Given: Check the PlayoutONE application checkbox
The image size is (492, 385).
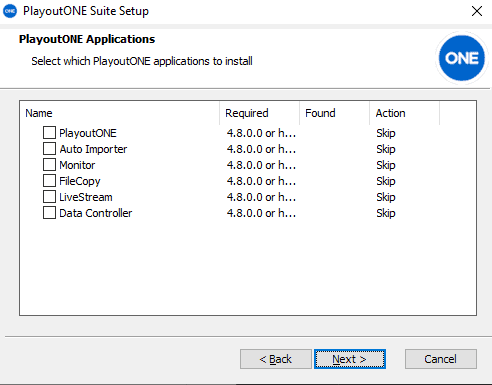Looking at the screenshot, I should (x=49, y=133).
